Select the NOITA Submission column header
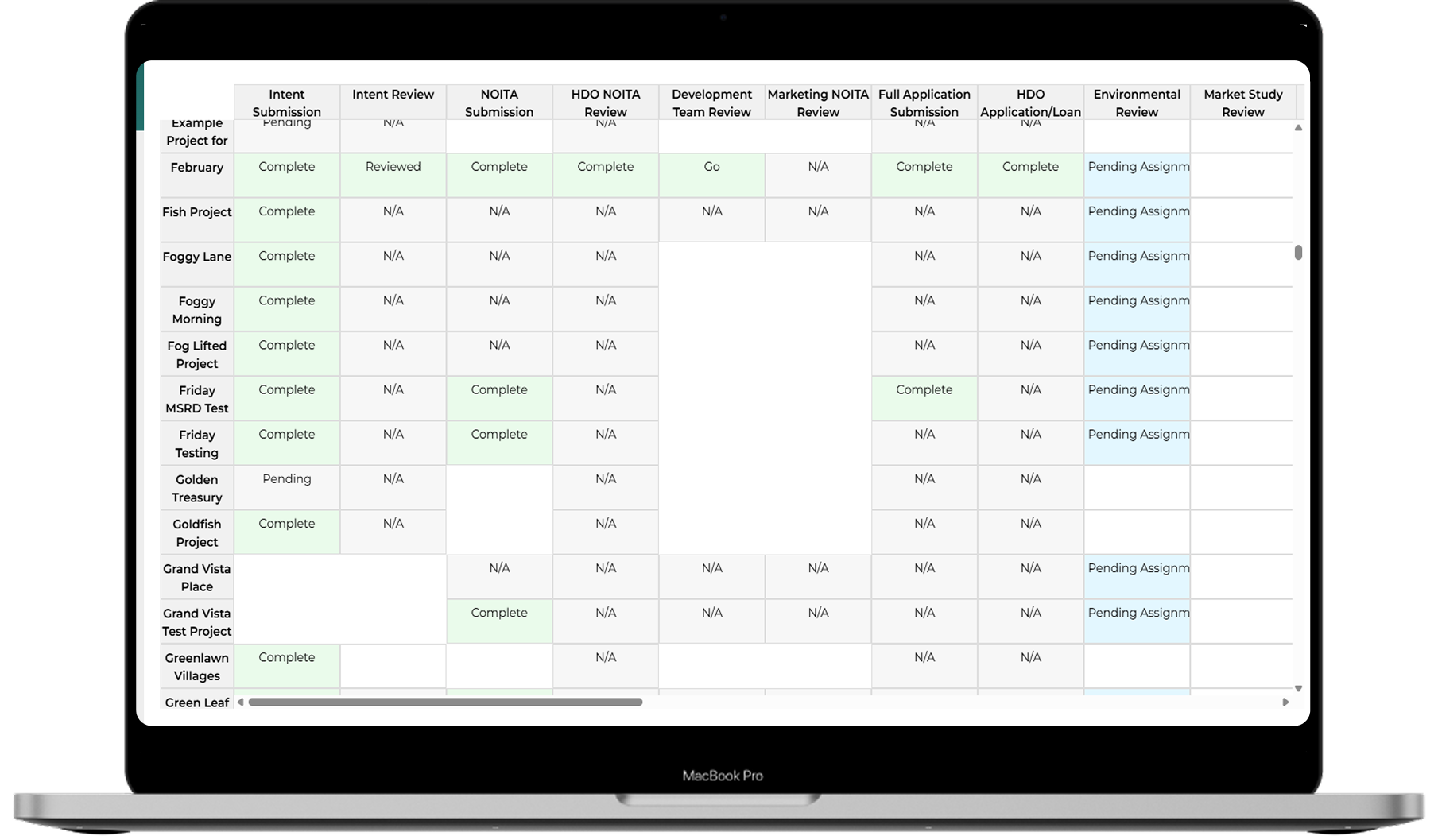This screenshot has height=840, width=1438. point(499,103)
